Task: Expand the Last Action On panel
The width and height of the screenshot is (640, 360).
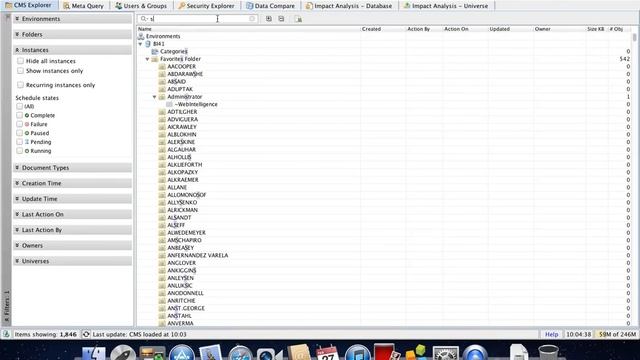Action: click(x=73, y=214)
